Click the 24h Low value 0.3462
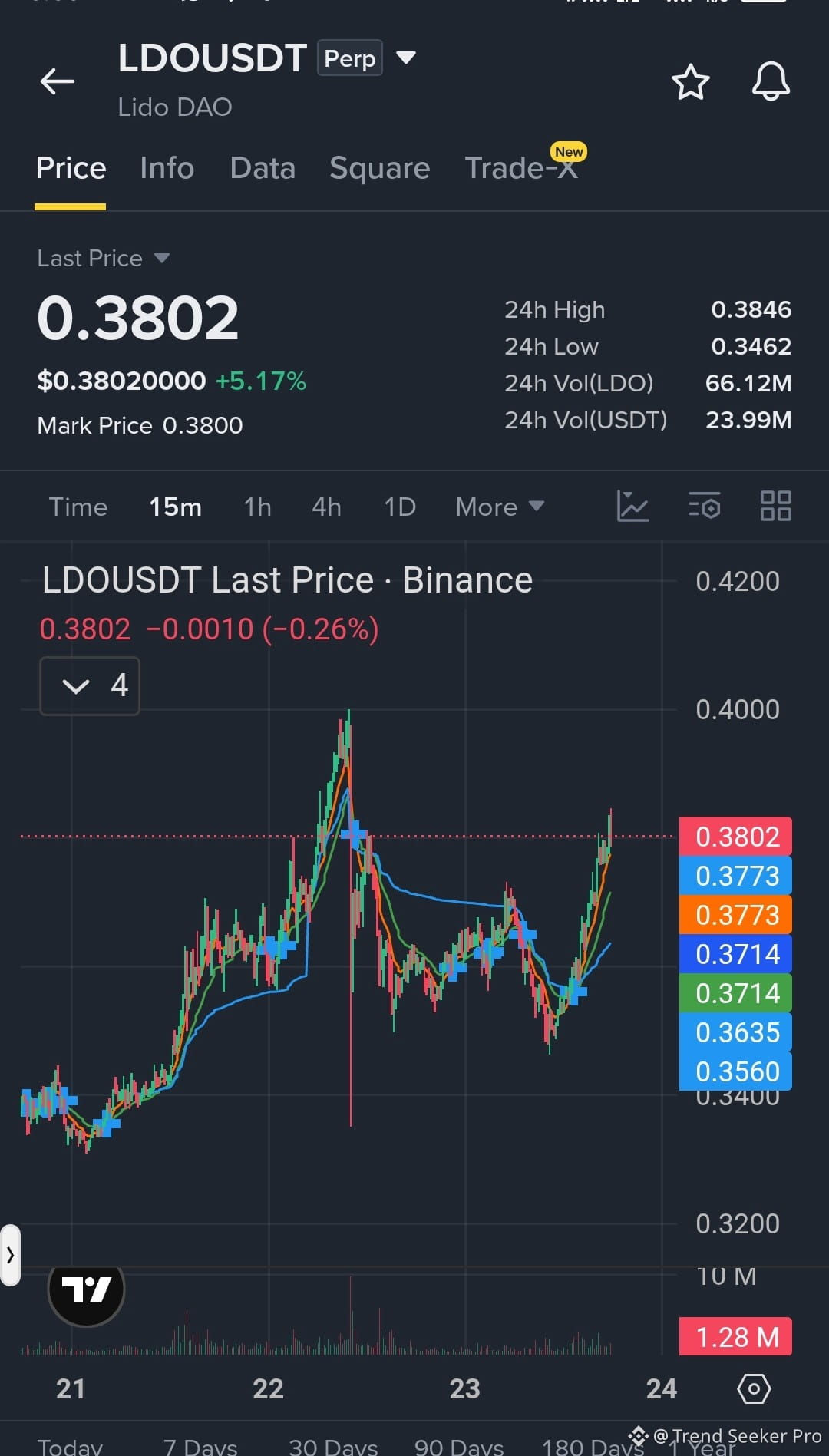829x1456 pixels. [x=751, y=346]
